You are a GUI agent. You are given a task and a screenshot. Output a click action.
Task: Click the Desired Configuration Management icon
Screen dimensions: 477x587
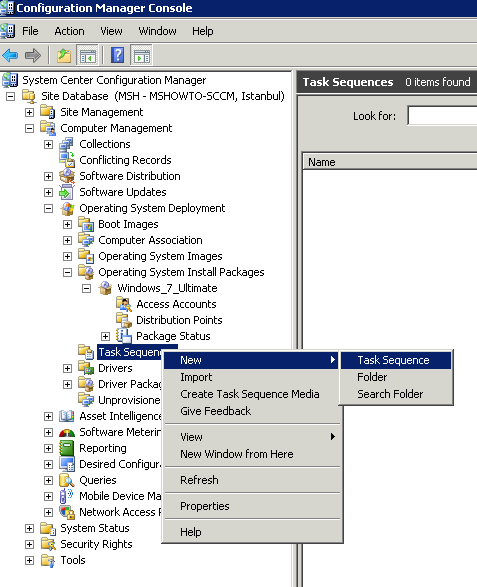(67, 464)
